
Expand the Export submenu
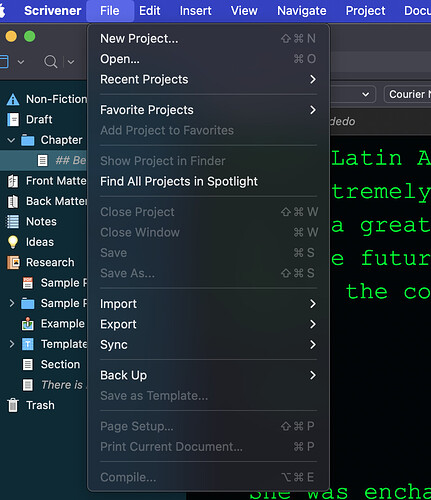pyautogui.click(x=208, y=324)
